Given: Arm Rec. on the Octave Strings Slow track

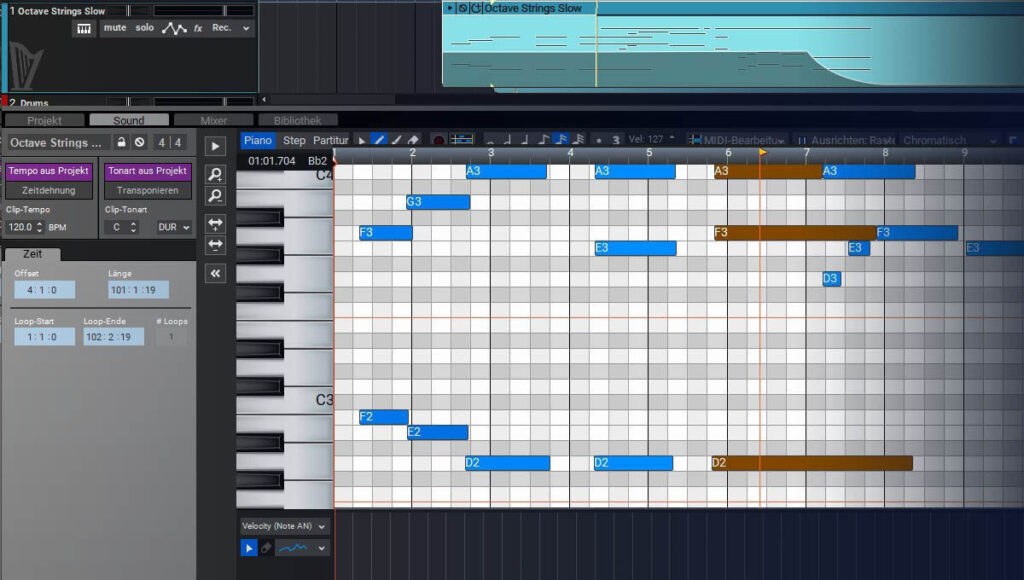Looking at the screenshot, I should pos(222,29).
